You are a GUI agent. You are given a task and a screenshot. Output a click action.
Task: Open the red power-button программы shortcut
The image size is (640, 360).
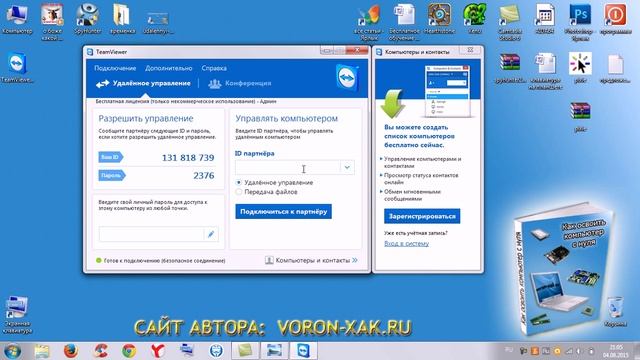(616, 18)
